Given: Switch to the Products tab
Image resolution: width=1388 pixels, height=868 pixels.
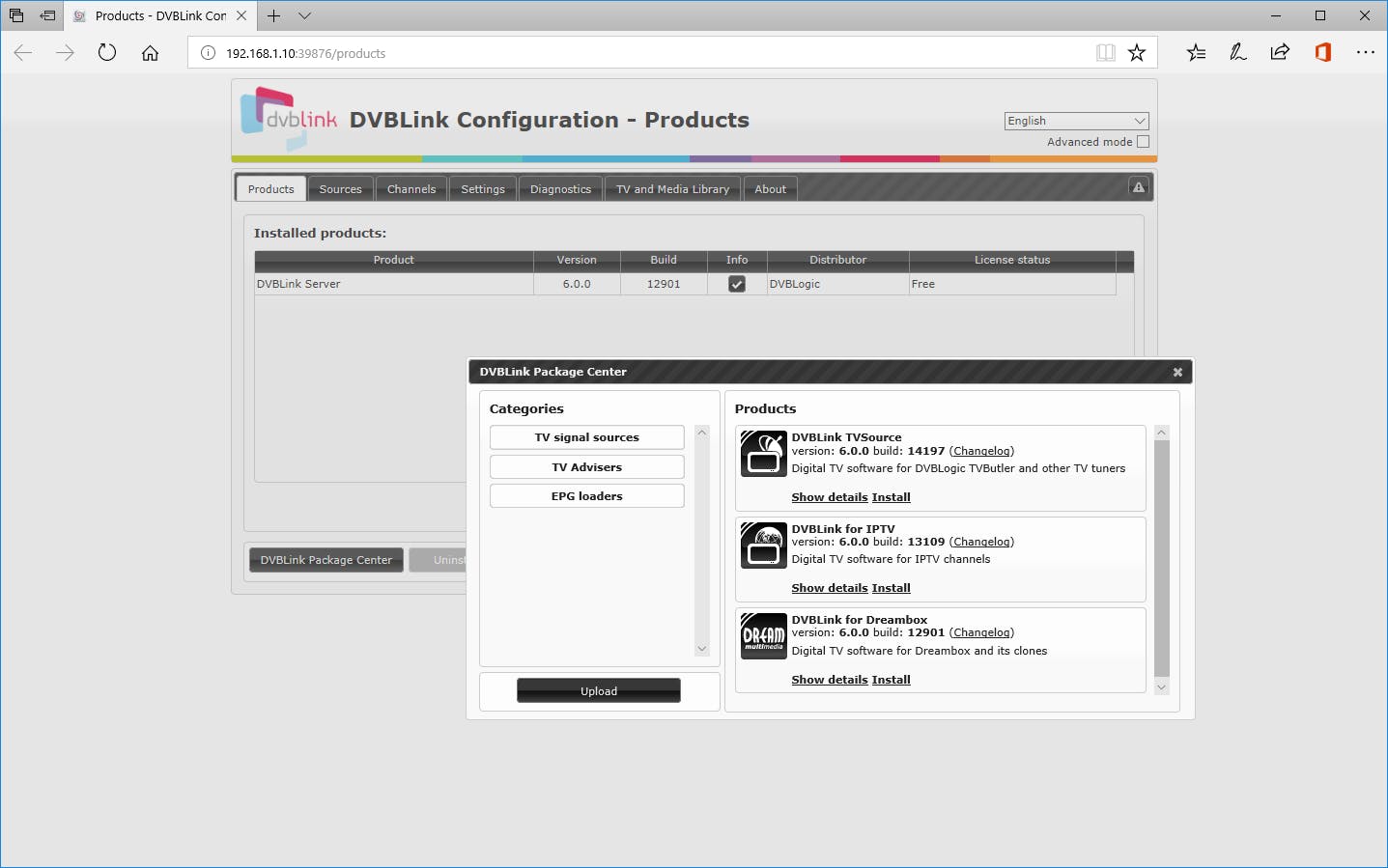Looking at the screenshot, I should [271, 189].
